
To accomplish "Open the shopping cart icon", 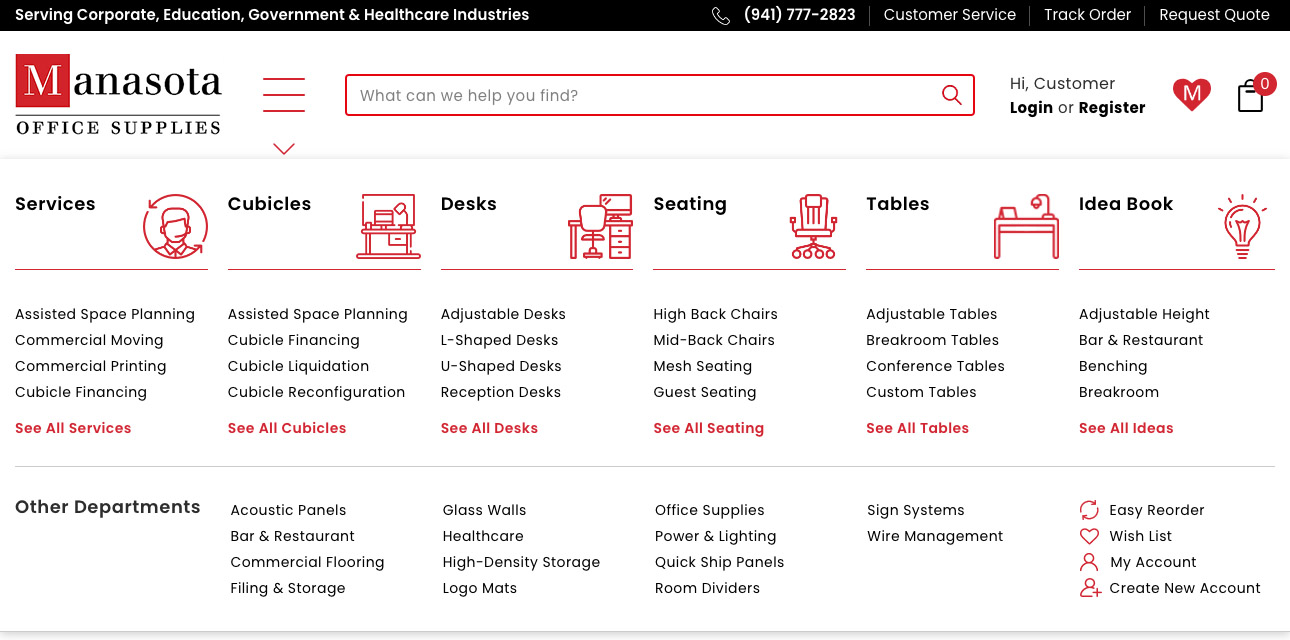I will point(1251,96).
